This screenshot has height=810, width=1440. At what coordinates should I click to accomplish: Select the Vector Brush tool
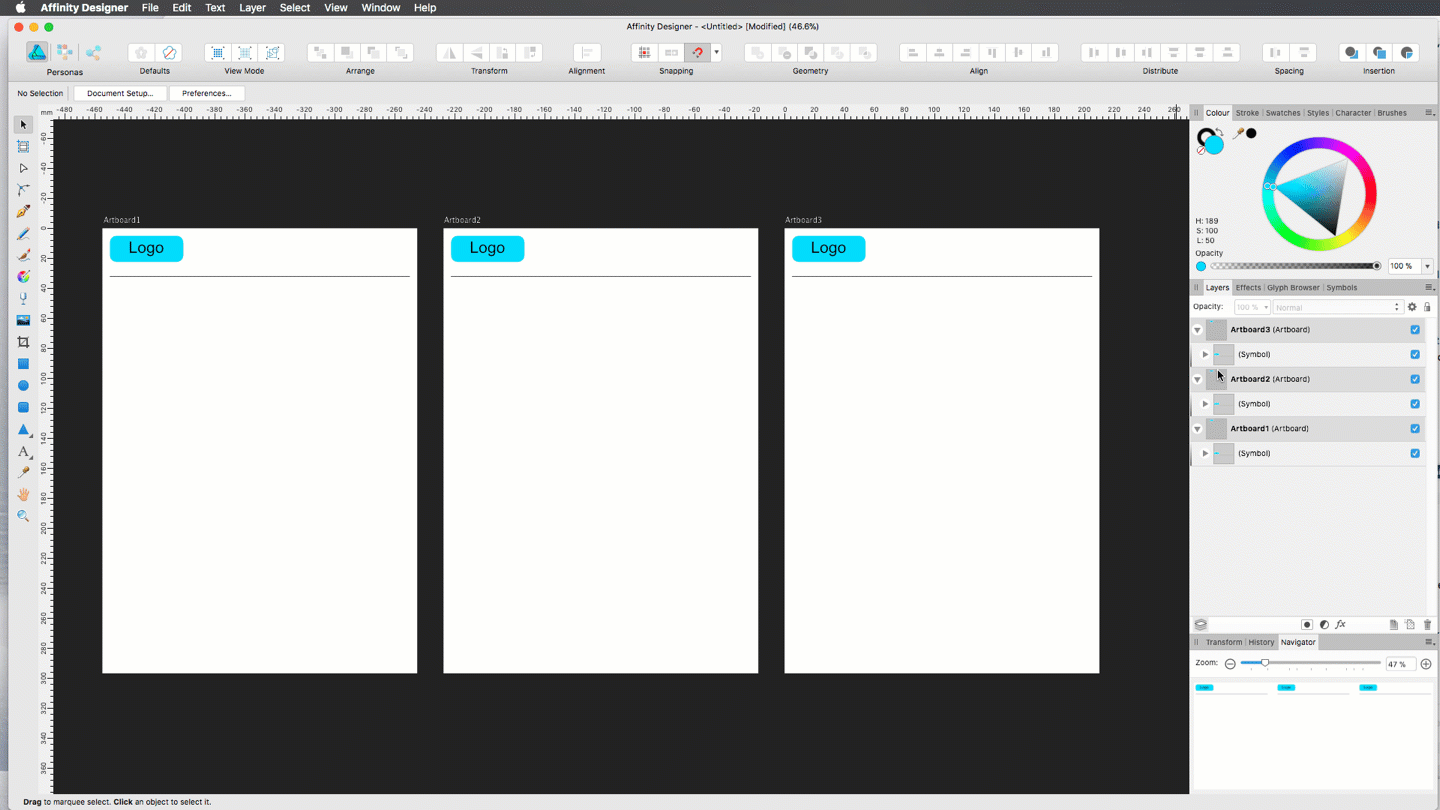click(22, 253)
